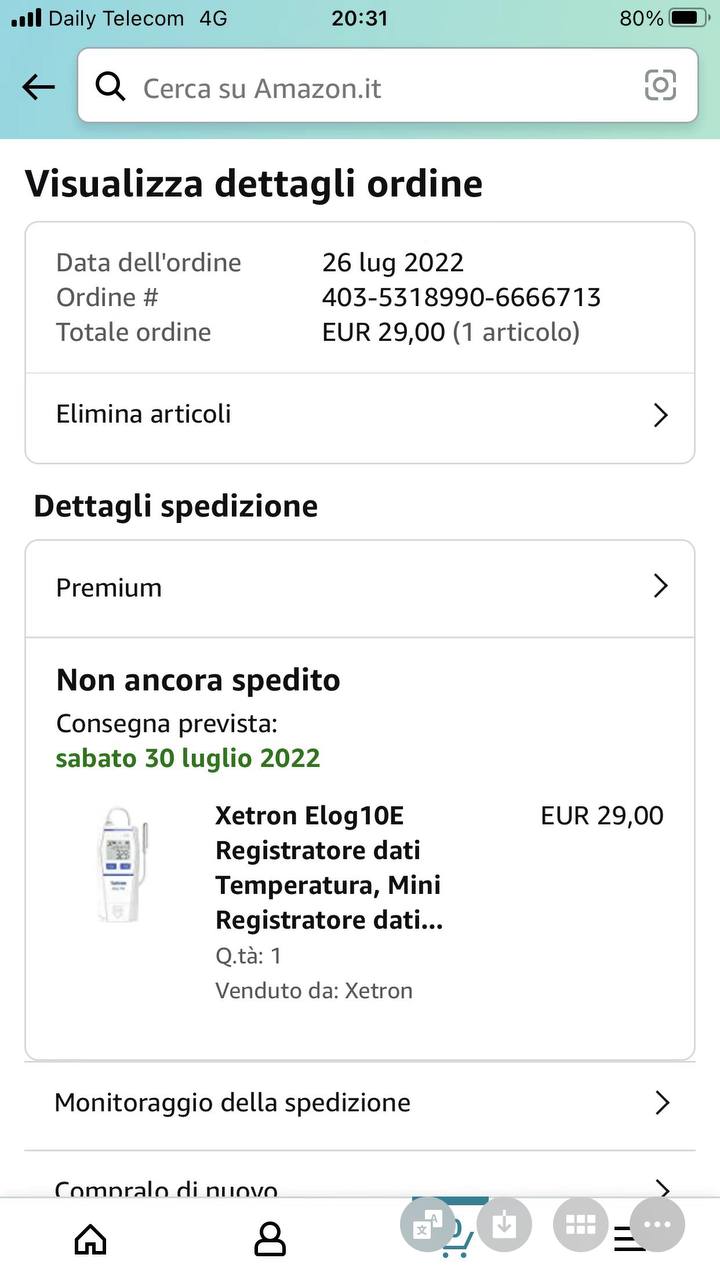
Task: Tap the floating translate overlay button
Action: (x=427, y=1225)
